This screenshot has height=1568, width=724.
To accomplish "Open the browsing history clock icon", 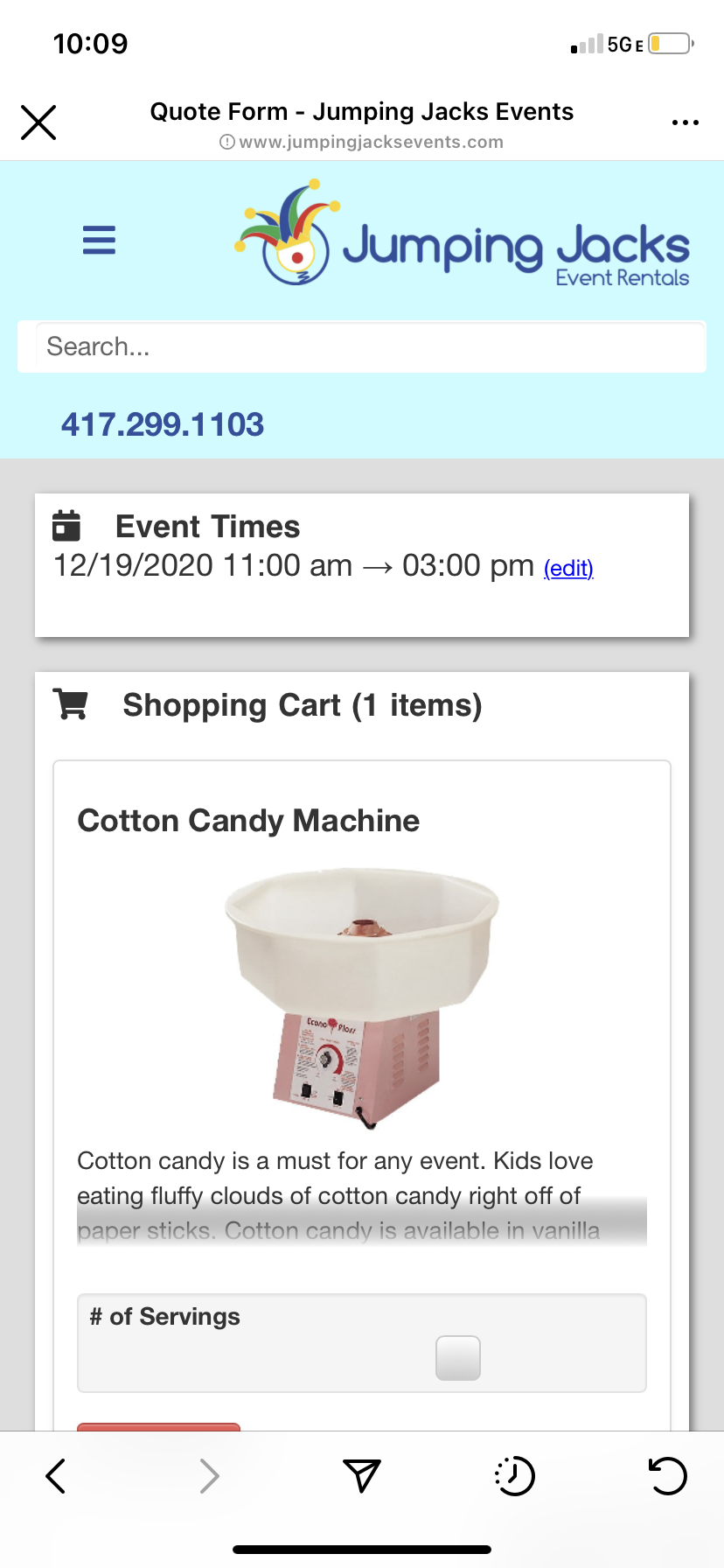I will [514, 1476].
